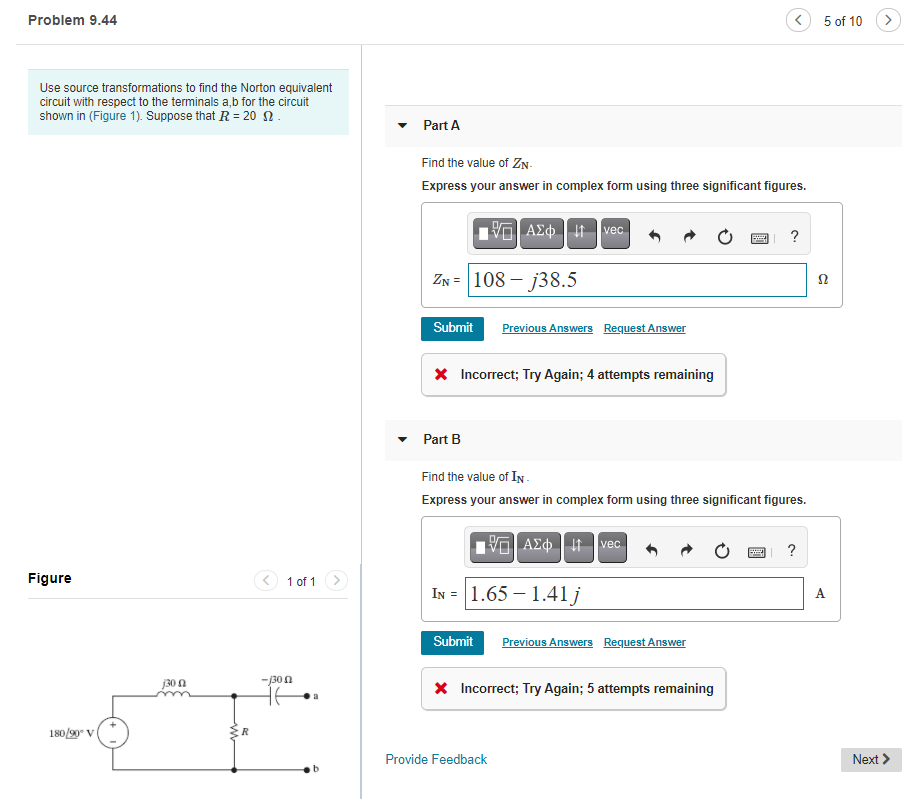This screenshot has height=799, width=904.
Task: Click Request Answer for Part A
Action: coord(644,328)
